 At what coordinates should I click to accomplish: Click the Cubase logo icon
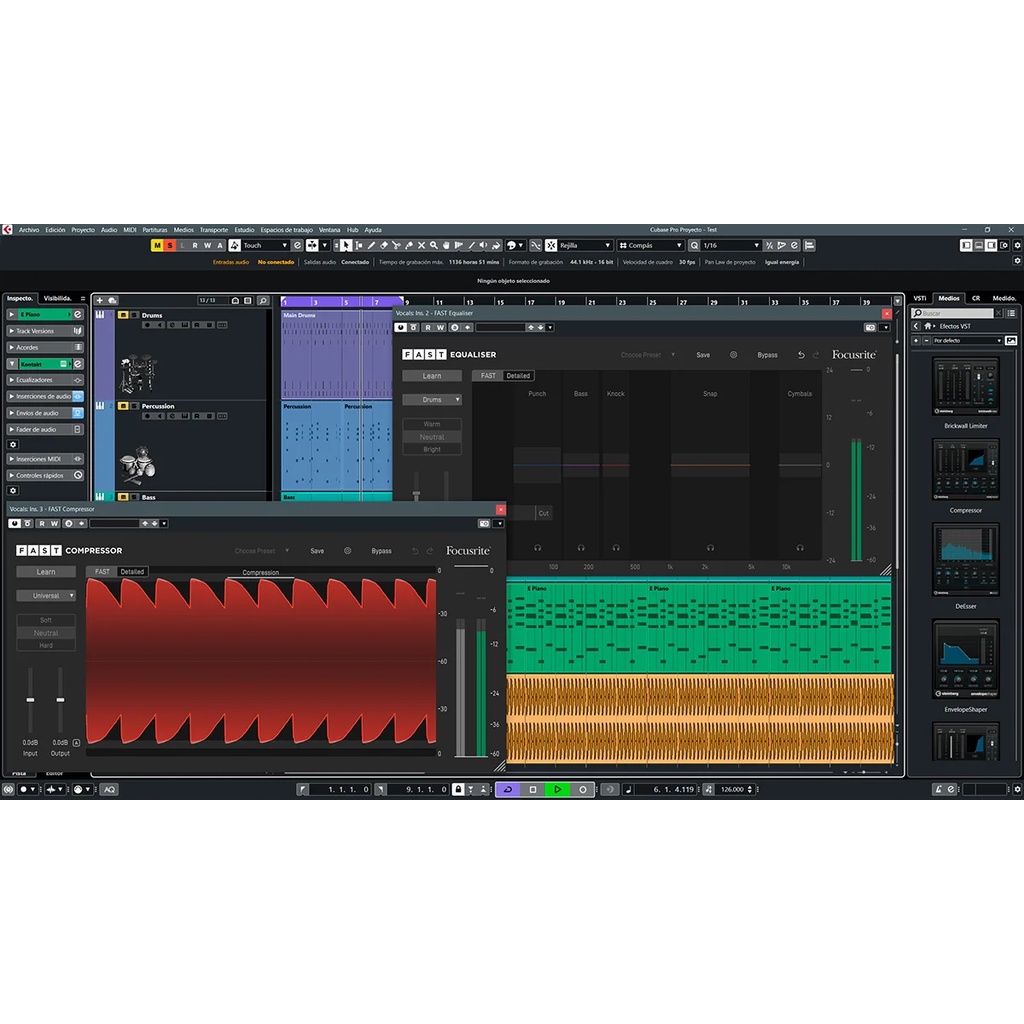click(x=7, y=230)
